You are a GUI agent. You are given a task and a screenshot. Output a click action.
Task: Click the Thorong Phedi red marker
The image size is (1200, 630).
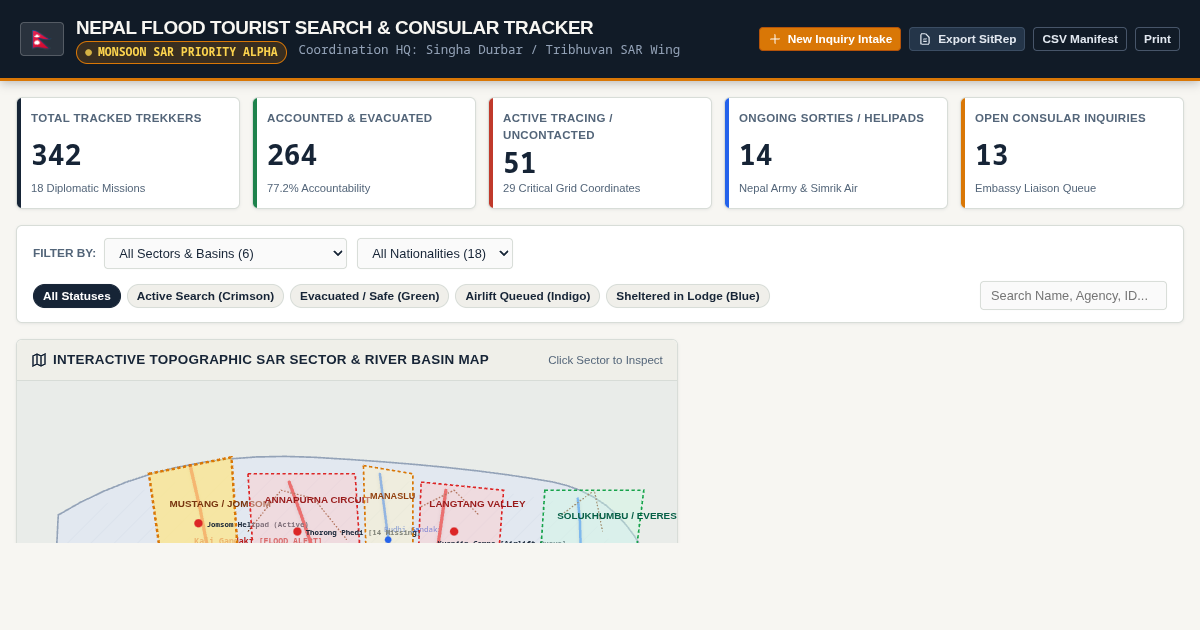(297, 532)
